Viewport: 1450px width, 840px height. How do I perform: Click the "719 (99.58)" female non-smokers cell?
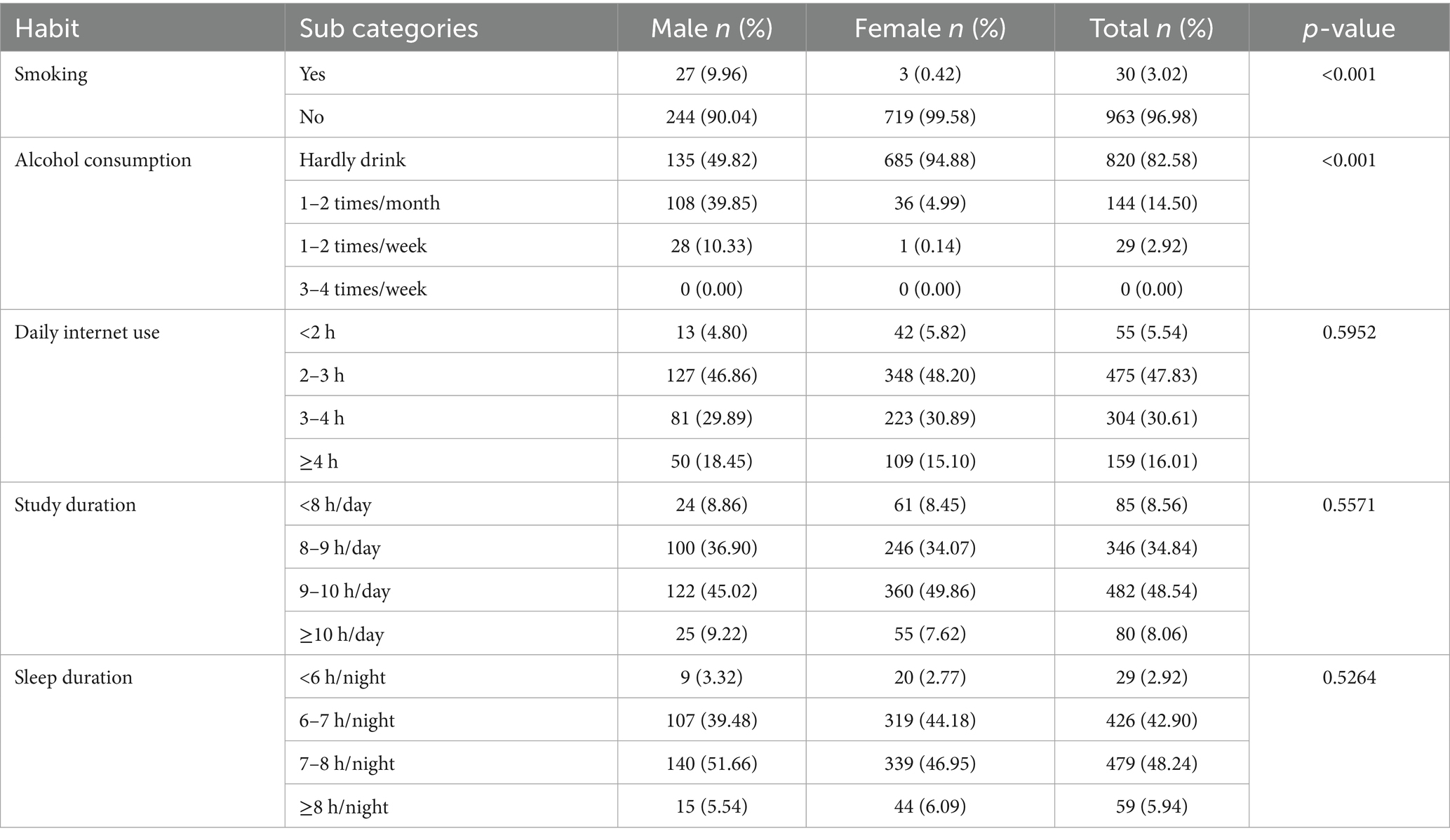929,117
